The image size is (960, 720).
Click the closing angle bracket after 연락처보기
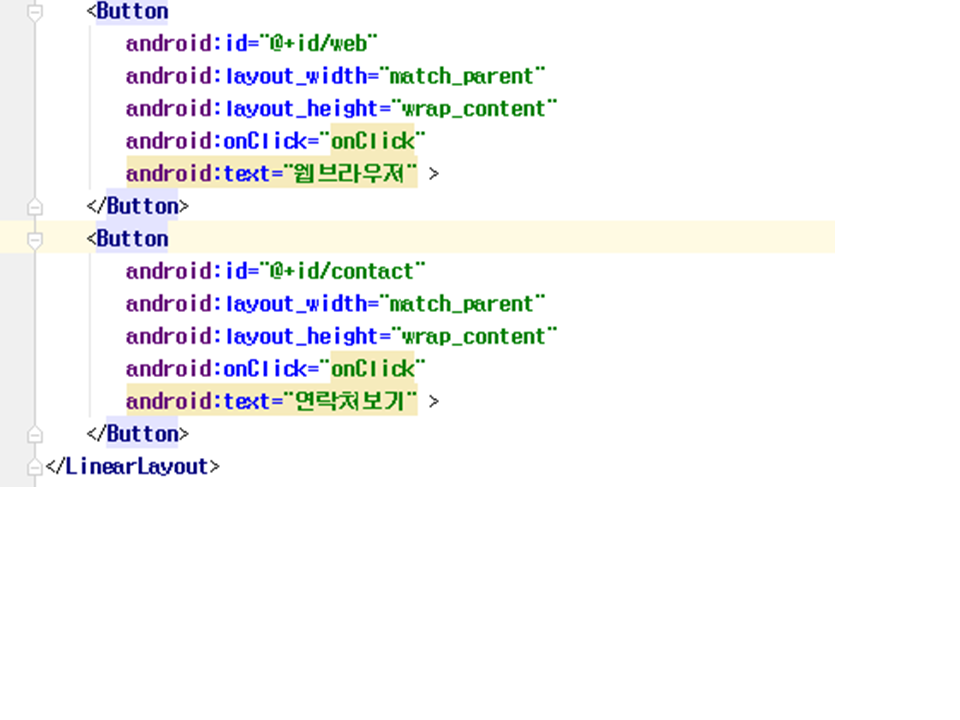pyautogui.click(x=433, y=402)
